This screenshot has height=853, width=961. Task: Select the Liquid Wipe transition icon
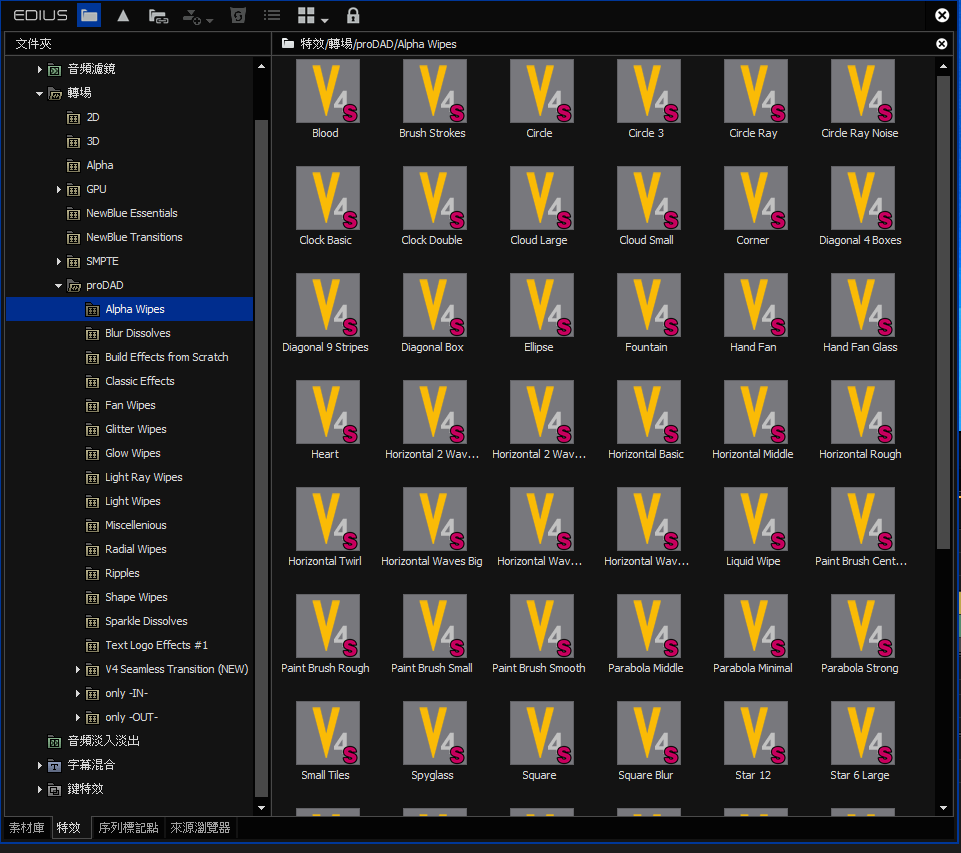[x=755, y=519]
